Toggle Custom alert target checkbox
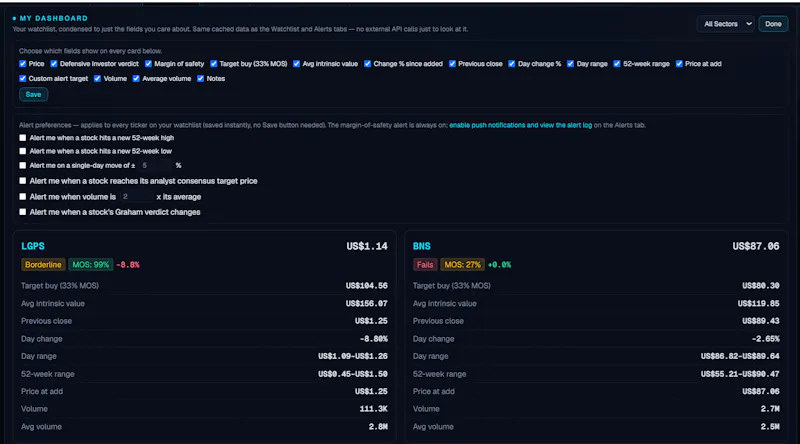The height and width of the screenshot is (444, 800). tap(22, 79)
